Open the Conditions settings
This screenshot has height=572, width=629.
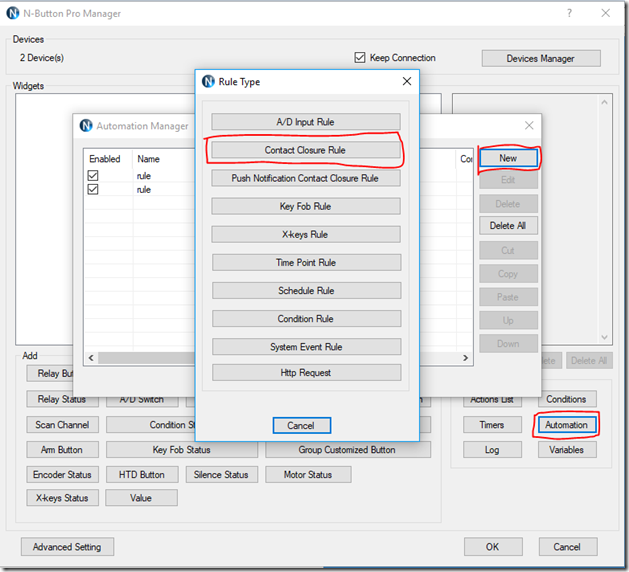(x=567, y=399)
